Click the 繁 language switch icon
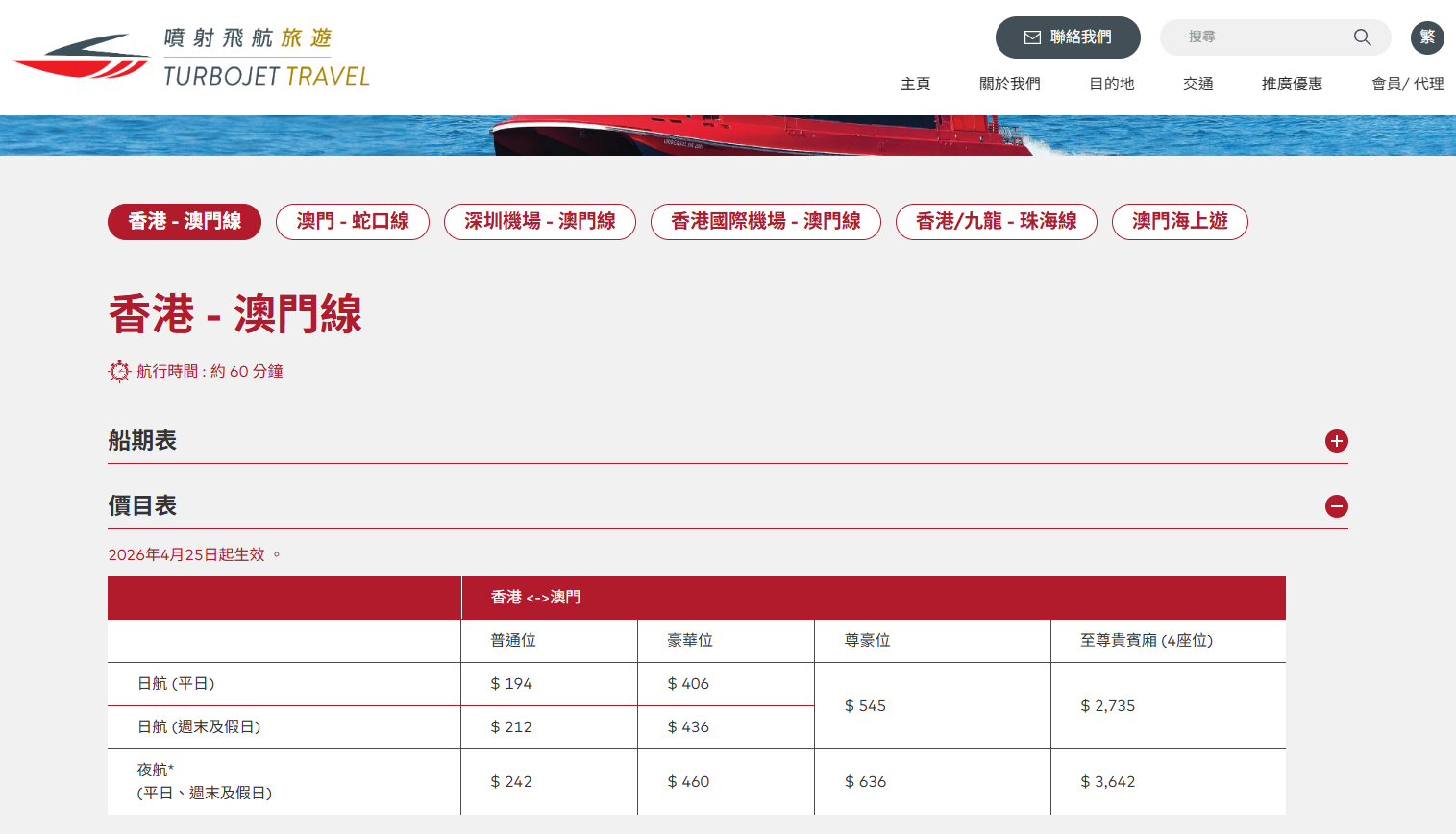Image resolution: width=1456 pixels, height=834 pixels. [1427, 37]
